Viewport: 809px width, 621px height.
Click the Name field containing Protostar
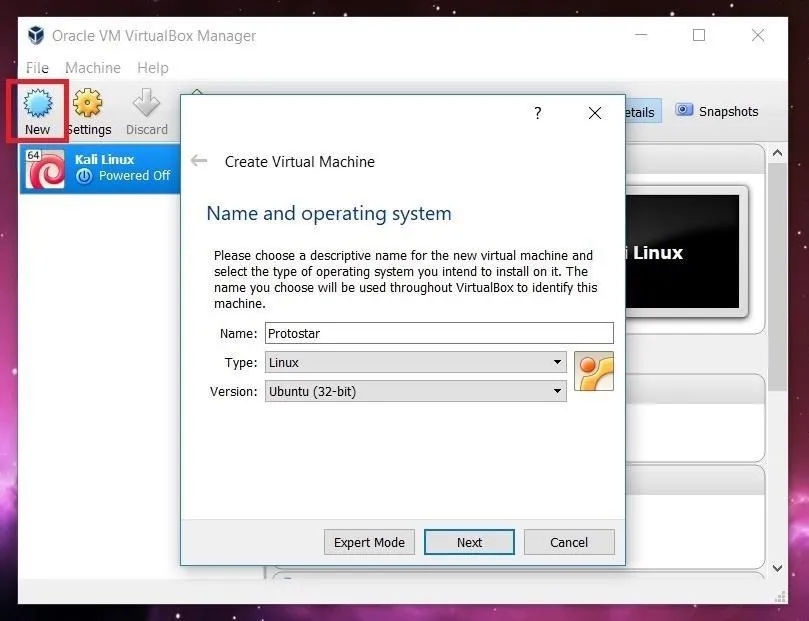coord(439,333)
